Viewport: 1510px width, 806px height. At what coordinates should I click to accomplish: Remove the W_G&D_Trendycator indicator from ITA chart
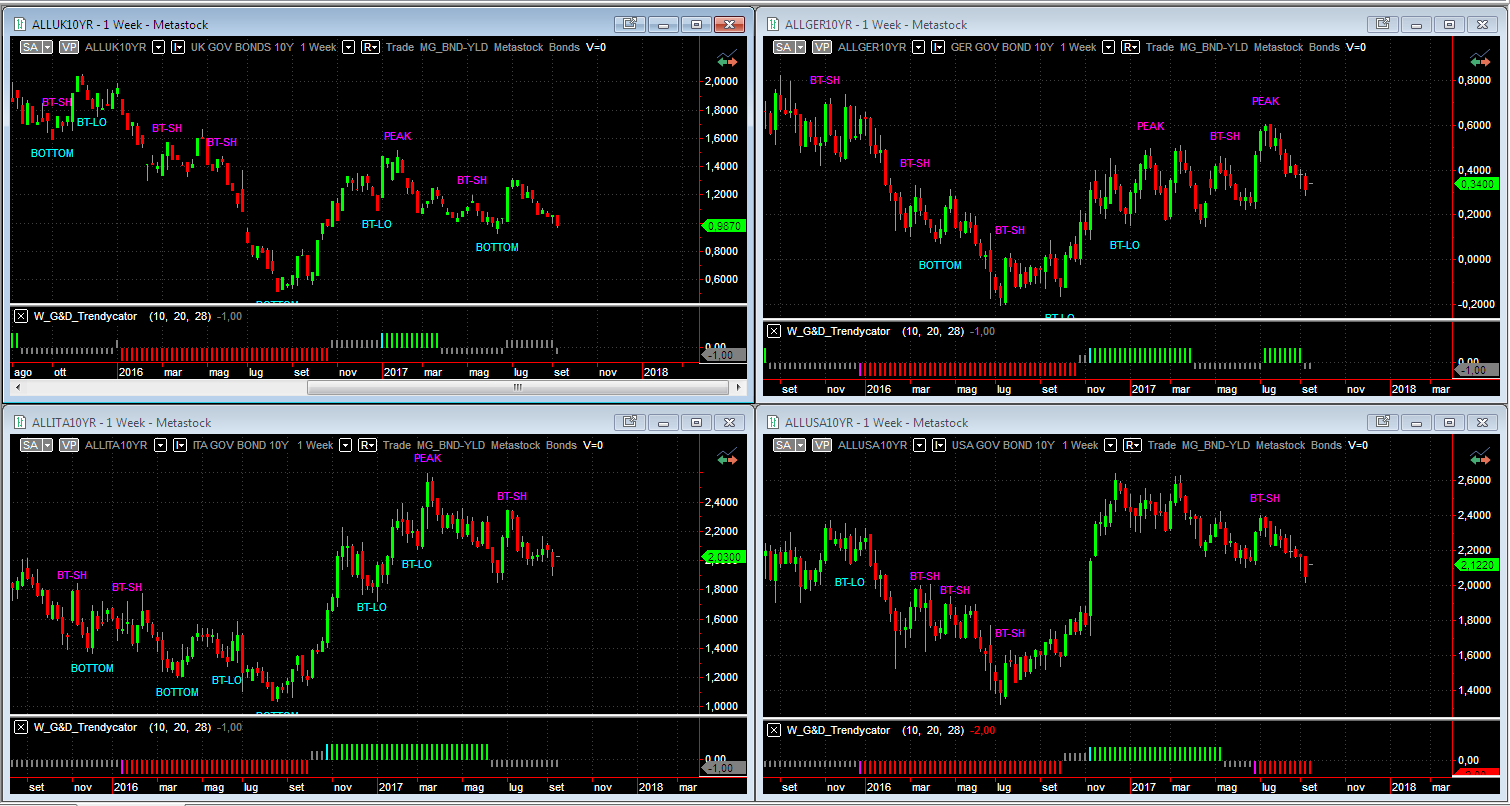[x=21, y=727]
